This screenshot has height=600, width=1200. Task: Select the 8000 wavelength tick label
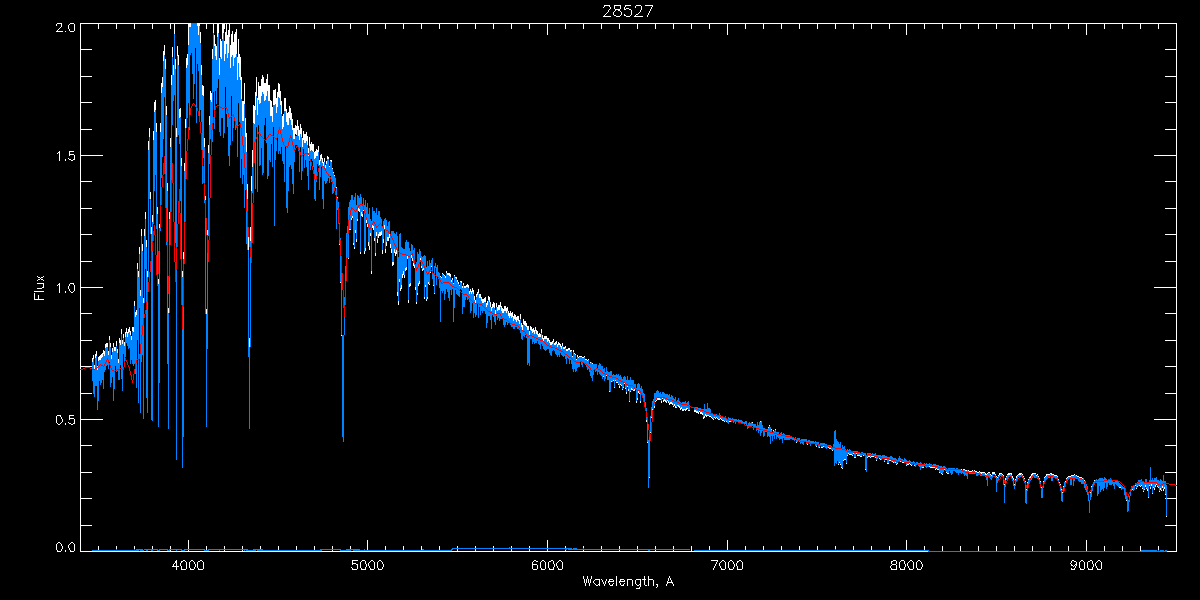pos(906,564)
